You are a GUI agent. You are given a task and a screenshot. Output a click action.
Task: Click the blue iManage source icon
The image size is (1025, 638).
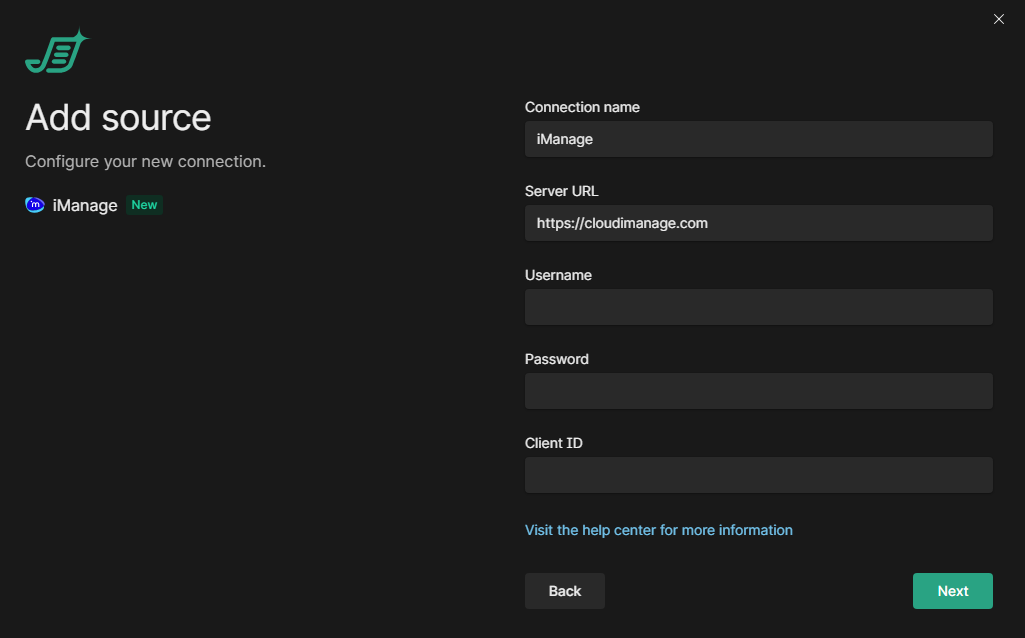coord(35,205)
